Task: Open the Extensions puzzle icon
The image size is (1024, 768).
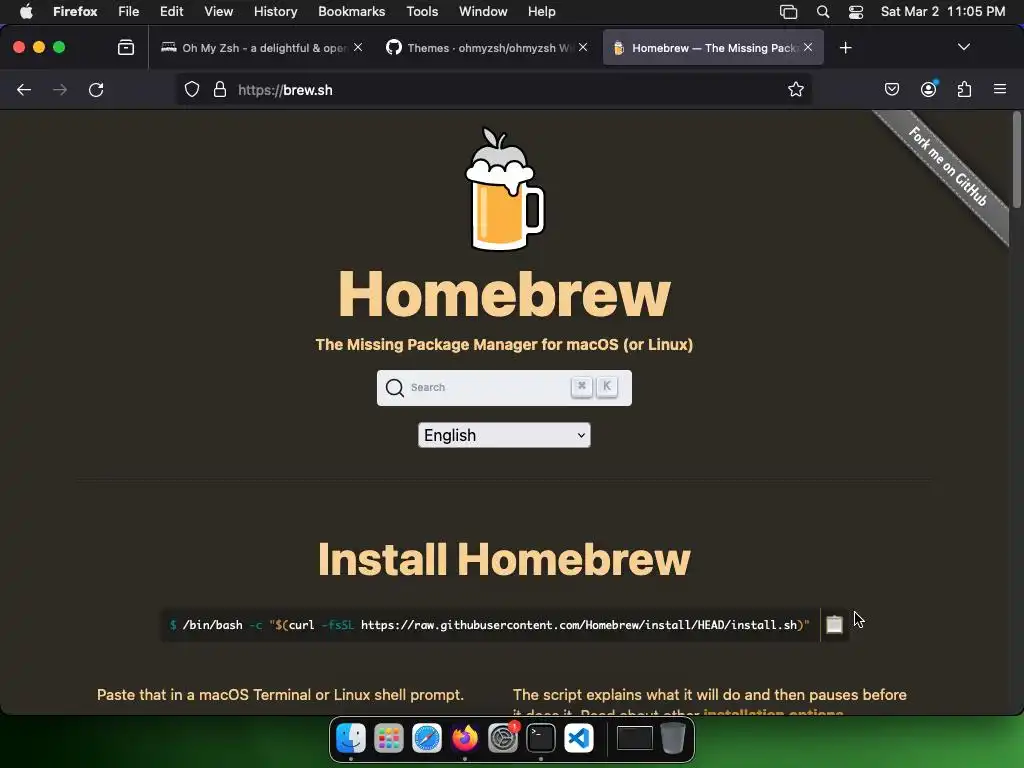Action: [964, 89]
